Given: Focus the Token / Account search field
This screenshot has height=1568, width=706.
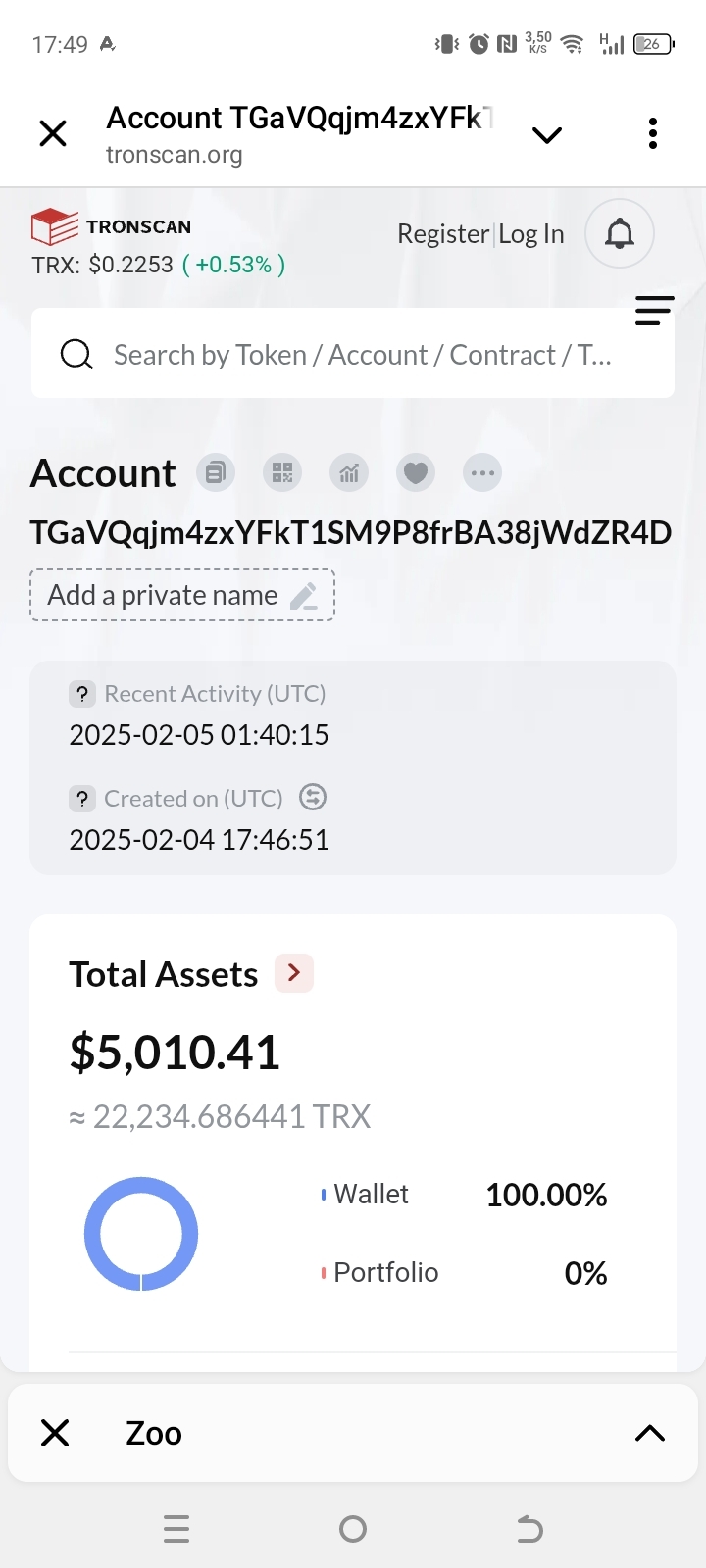Looking at the screenshot, I should [x=363, y=354].
